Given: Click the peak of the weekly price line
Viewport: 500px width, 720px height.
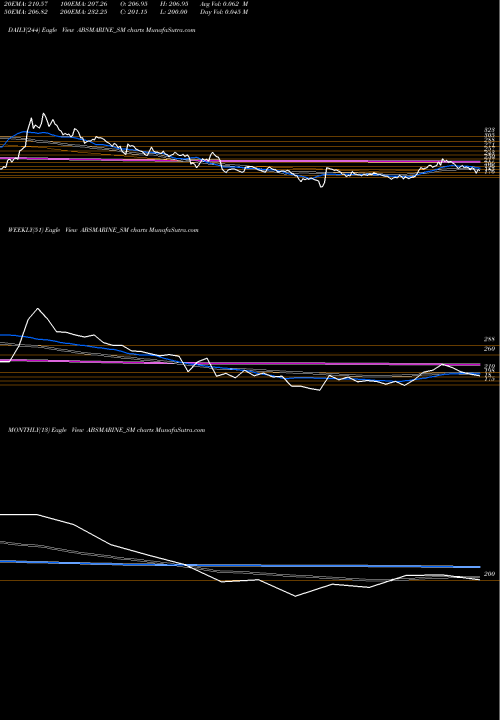Looking at the screenshot, I should coord(38,308).
